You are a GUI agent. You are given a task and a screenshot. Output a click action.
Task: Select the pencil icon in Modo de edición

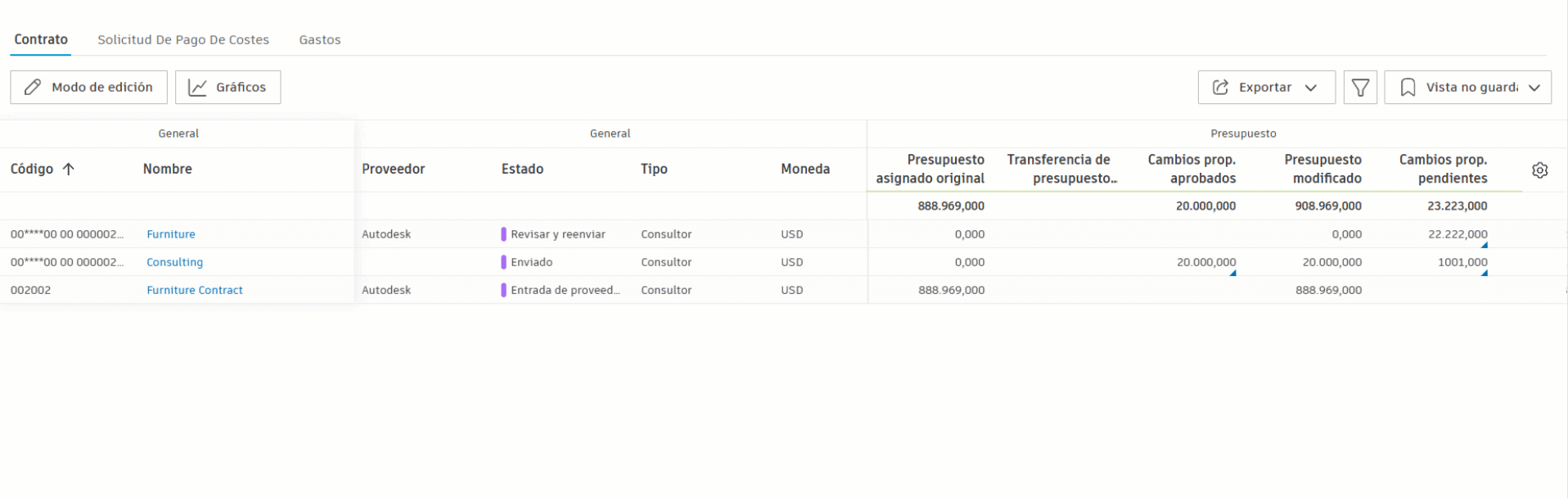tap(33, 87)
